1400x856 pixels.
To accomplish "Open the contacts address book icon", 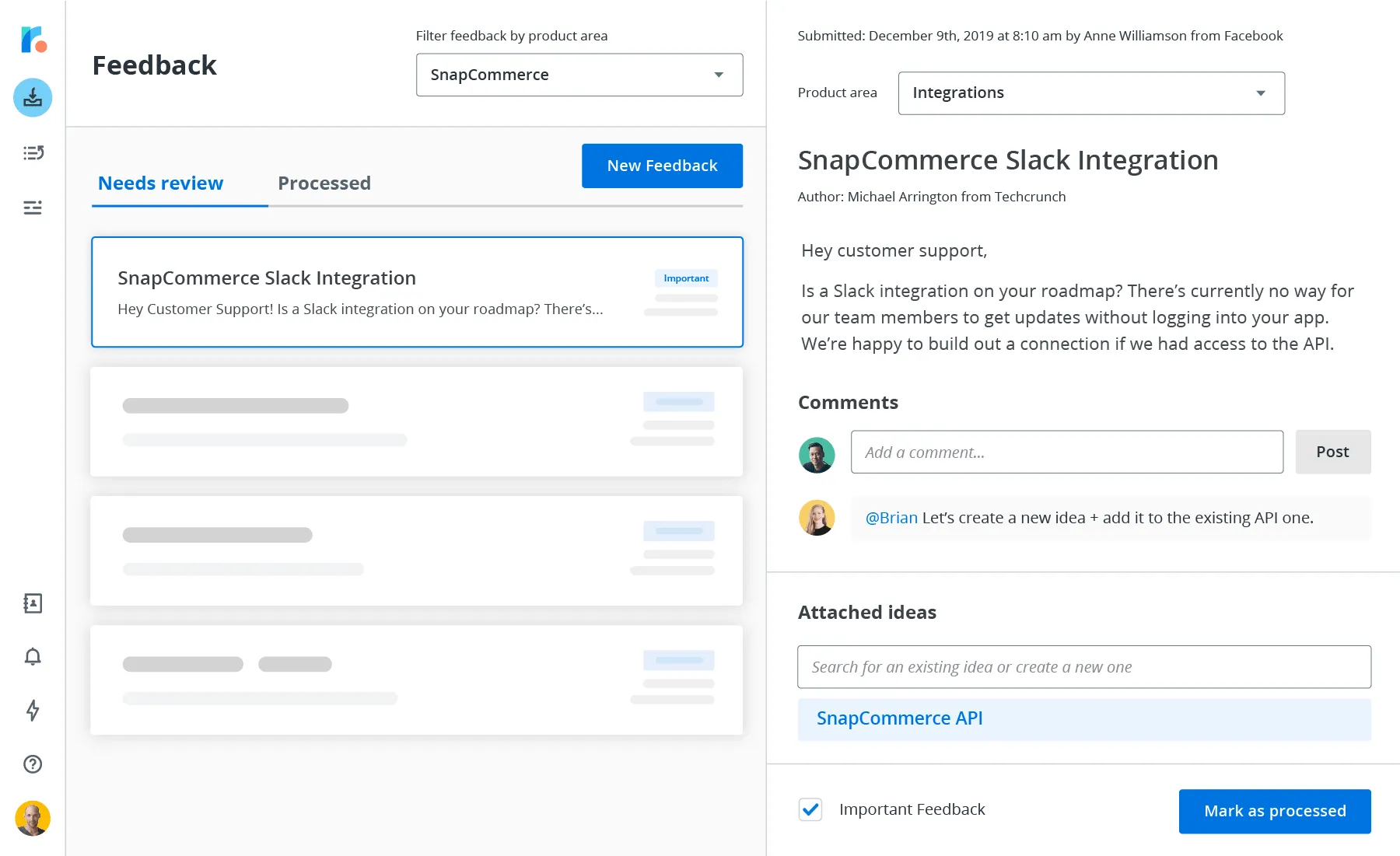I will (x=32, y=603).
